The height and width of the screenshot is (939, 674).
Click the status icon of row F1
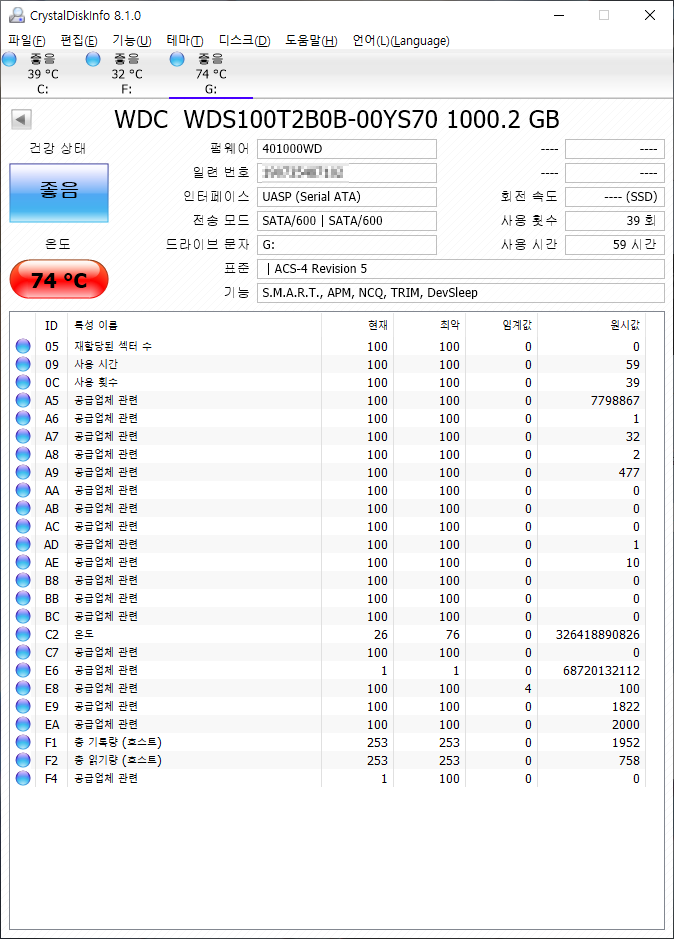tap(23, 741)
